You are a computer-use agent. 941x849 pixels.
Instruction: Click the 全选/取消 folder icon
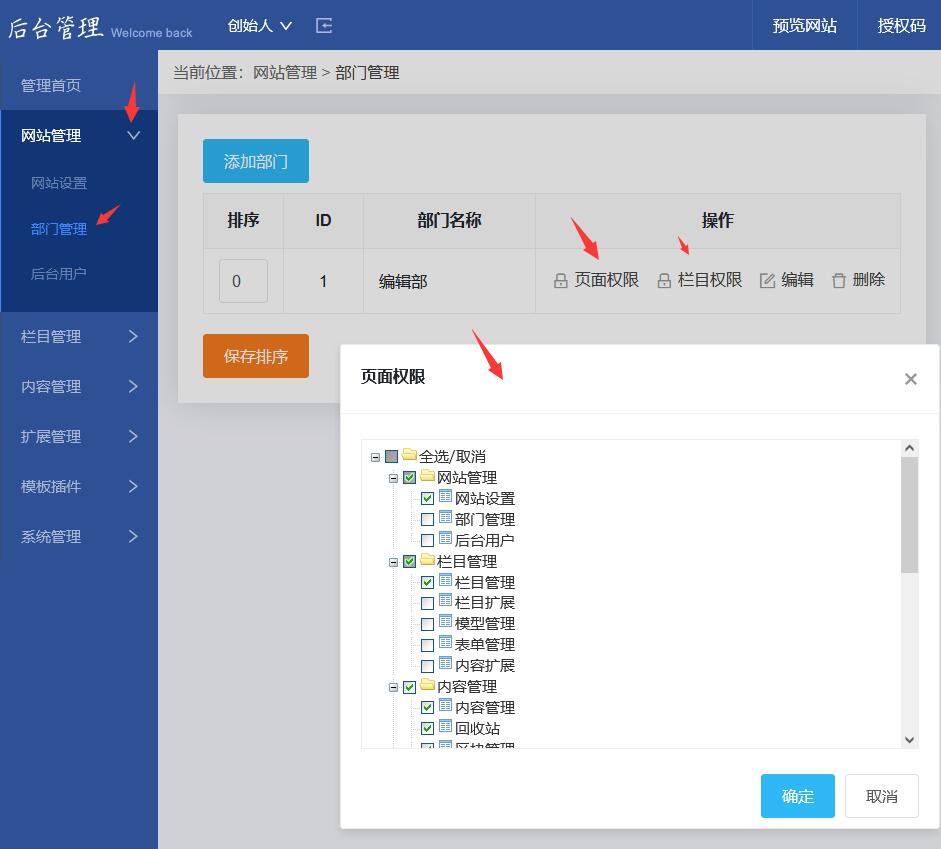[x=409, y=455]
